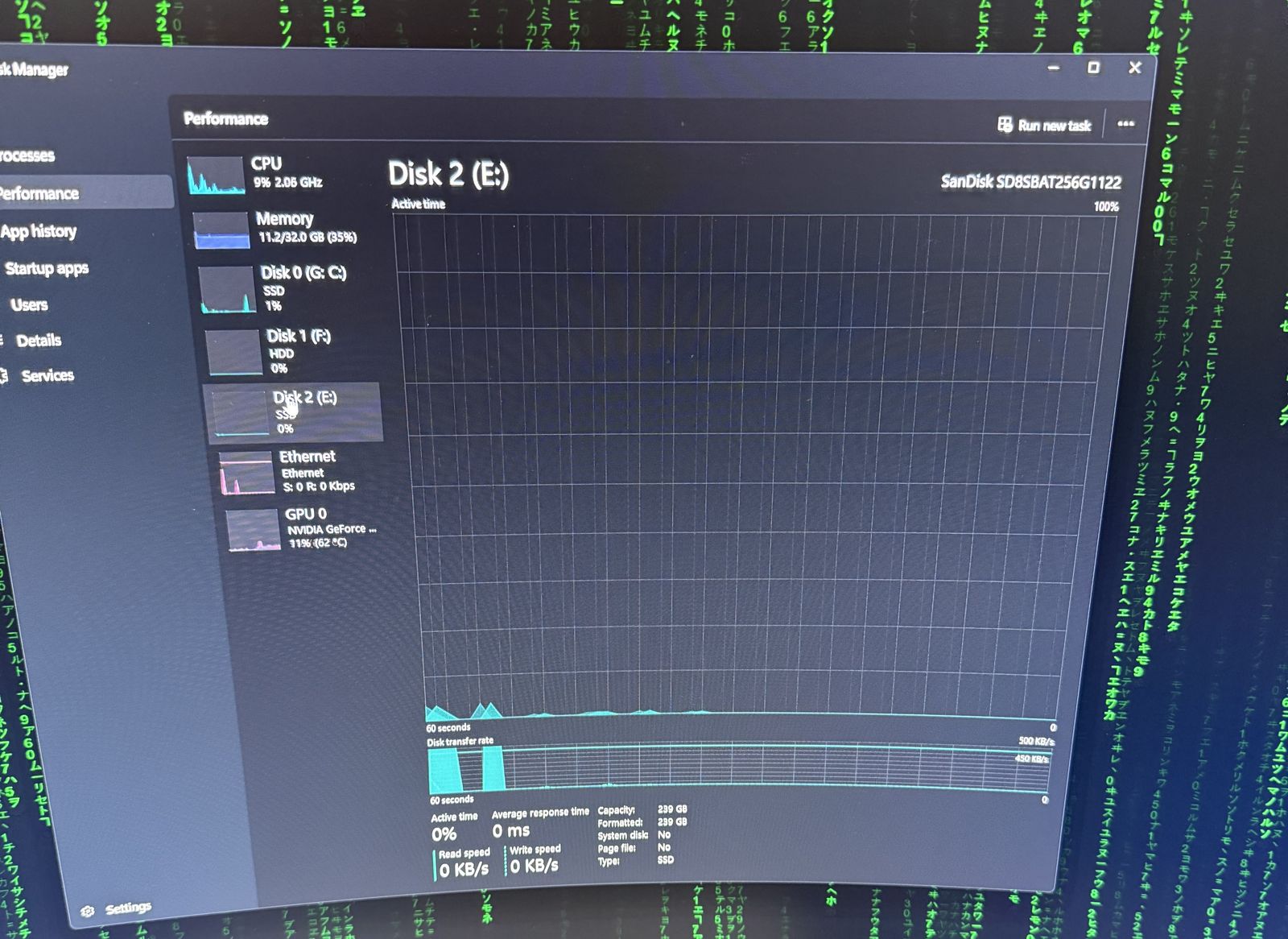Go to the Startup apps page
The height and width of the screenshot is (939, 1288).
coord(46,269)
